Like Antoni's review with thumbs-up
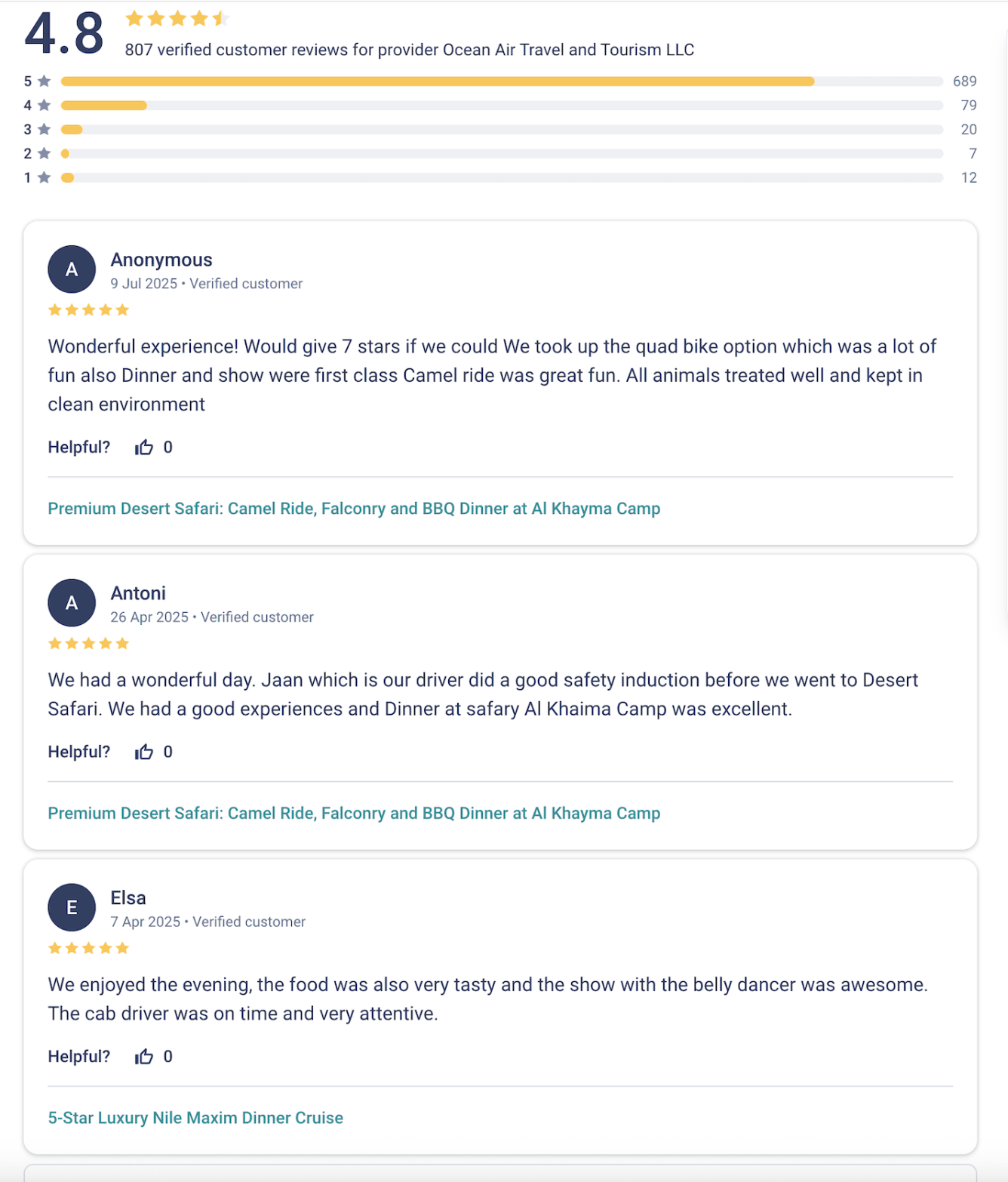 (x=144, y=752)
